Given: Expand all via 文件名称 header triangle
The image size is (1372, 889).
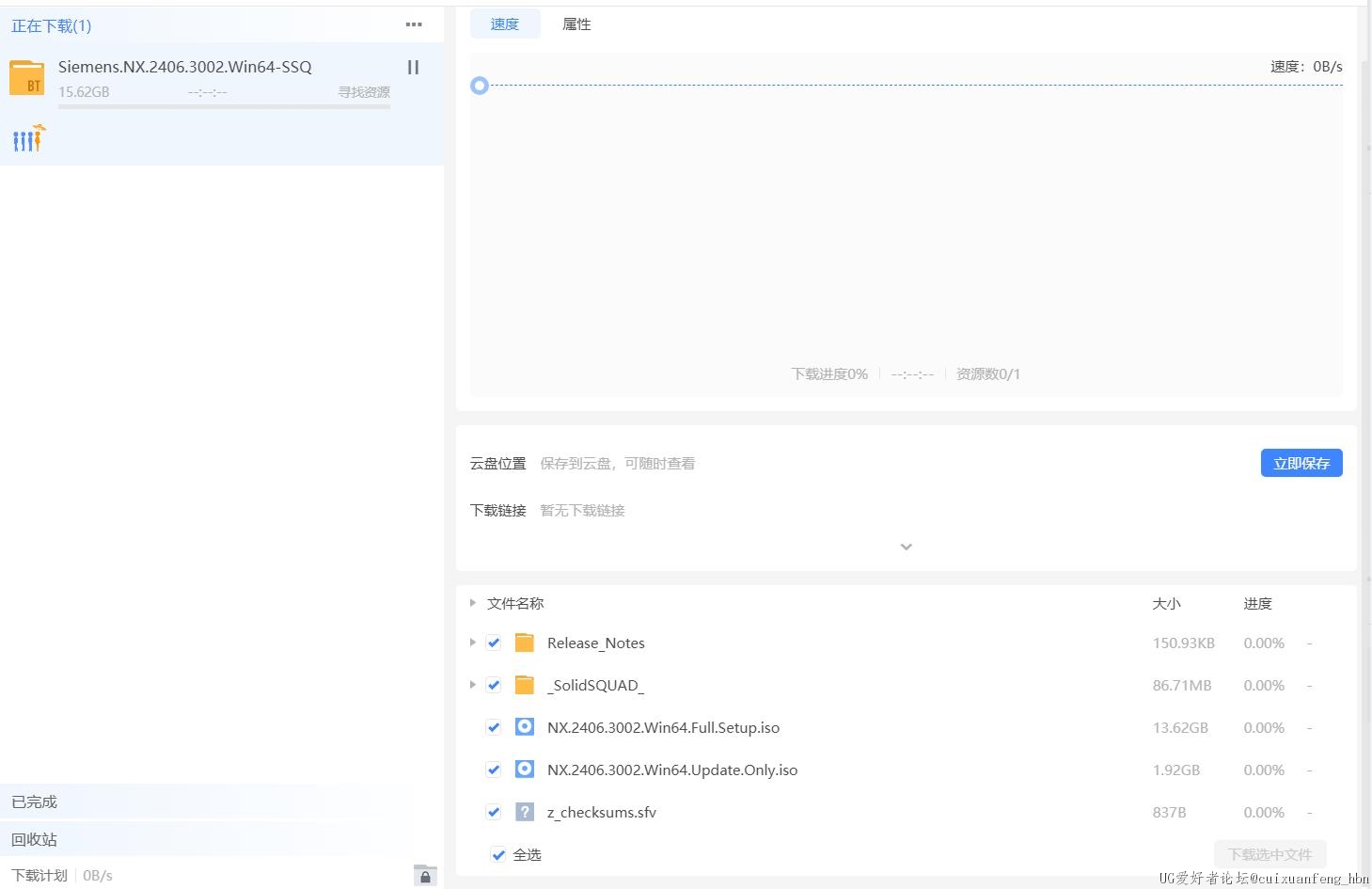Looking at the screenshot, I should click(x=472, y=603).
